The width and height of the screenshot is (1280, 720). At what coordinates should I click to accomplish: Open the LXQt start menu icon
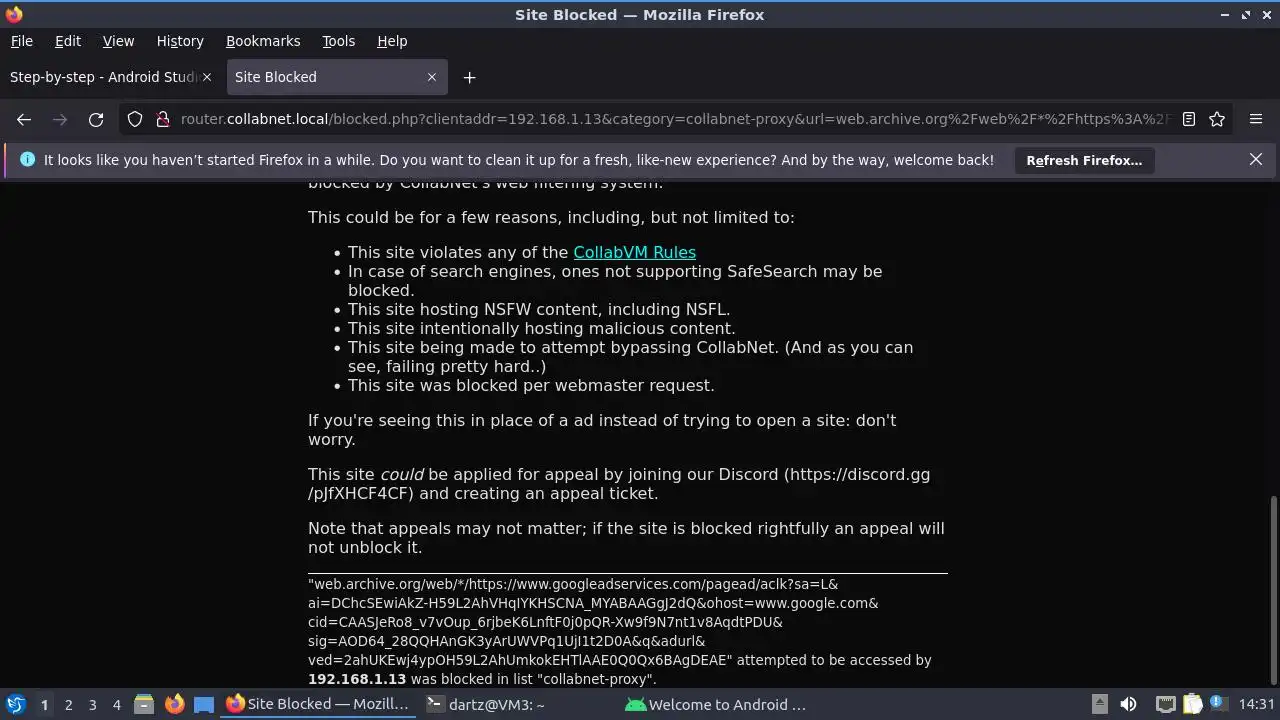click(x=15, y=704)
